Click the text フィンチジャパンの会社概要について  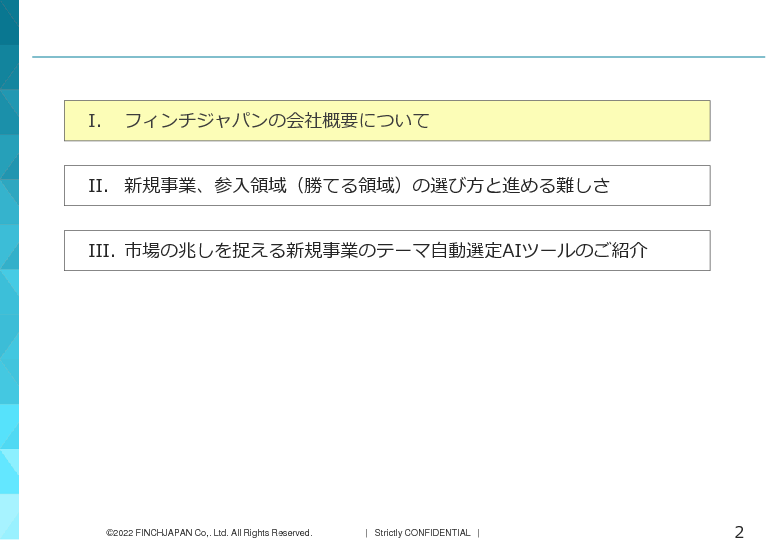(x=276, y=121)
